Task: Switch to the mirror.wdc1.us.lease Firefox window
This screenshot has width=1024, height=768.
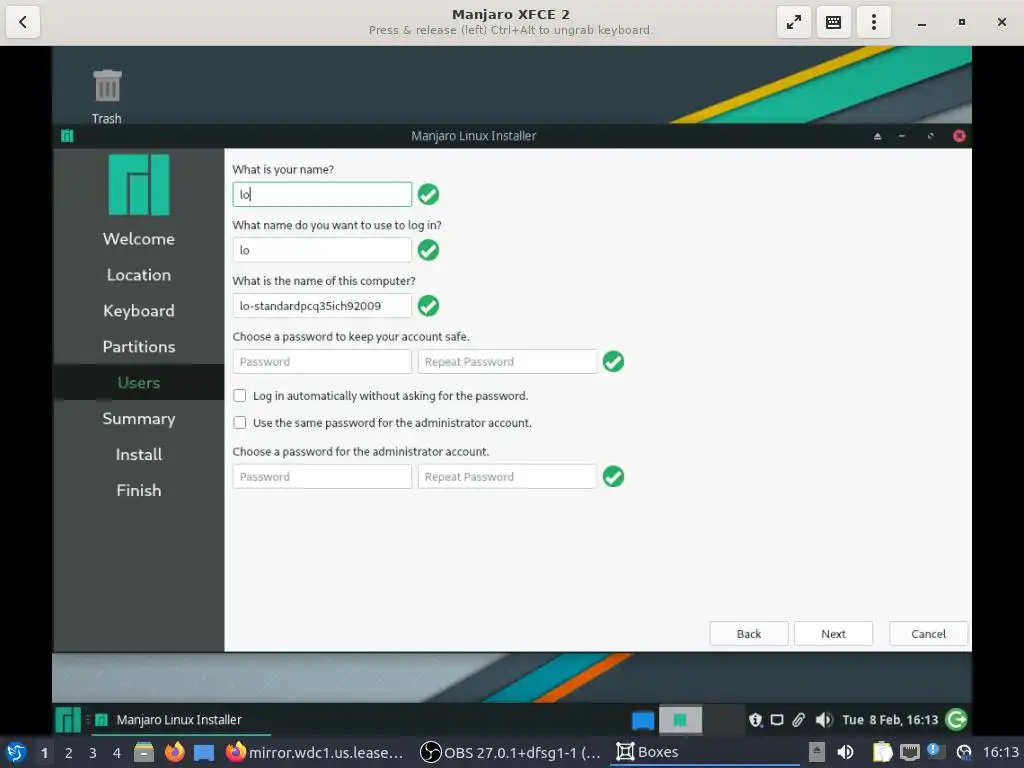Action: [315, 752]
